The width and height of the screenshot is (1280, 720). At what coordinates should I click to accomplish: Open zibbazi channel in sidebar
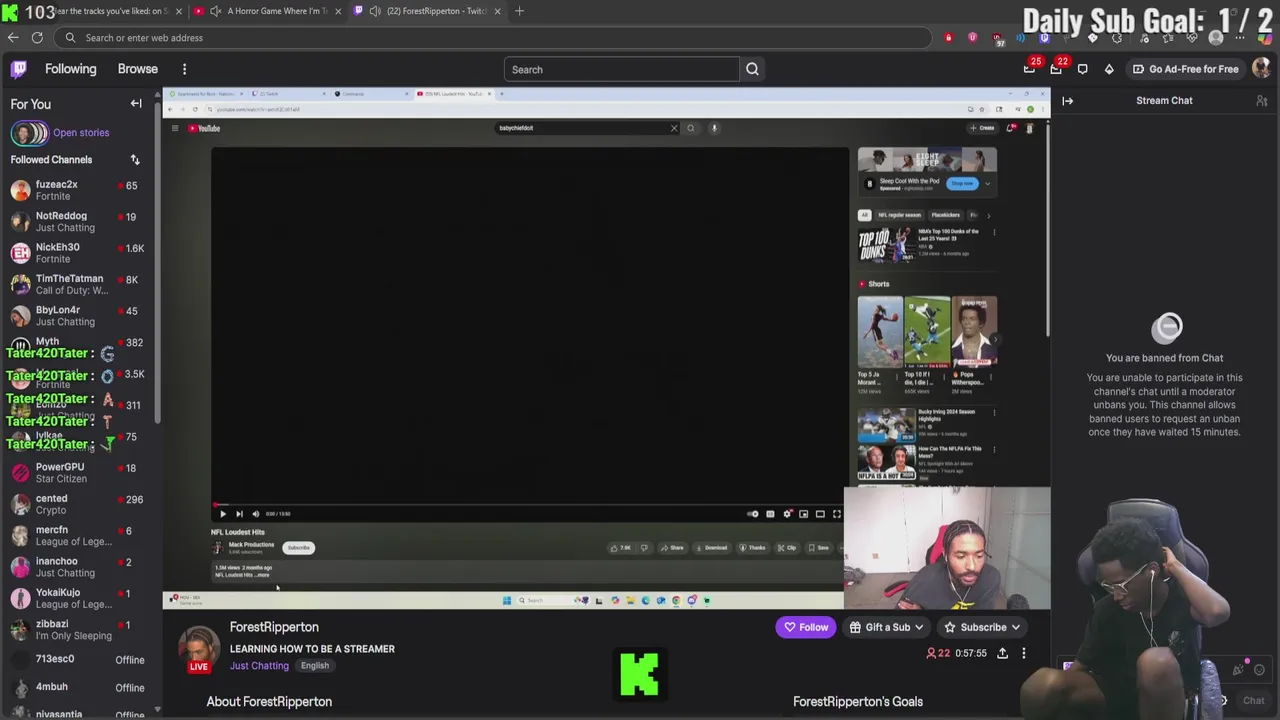[x=80, y=630]
